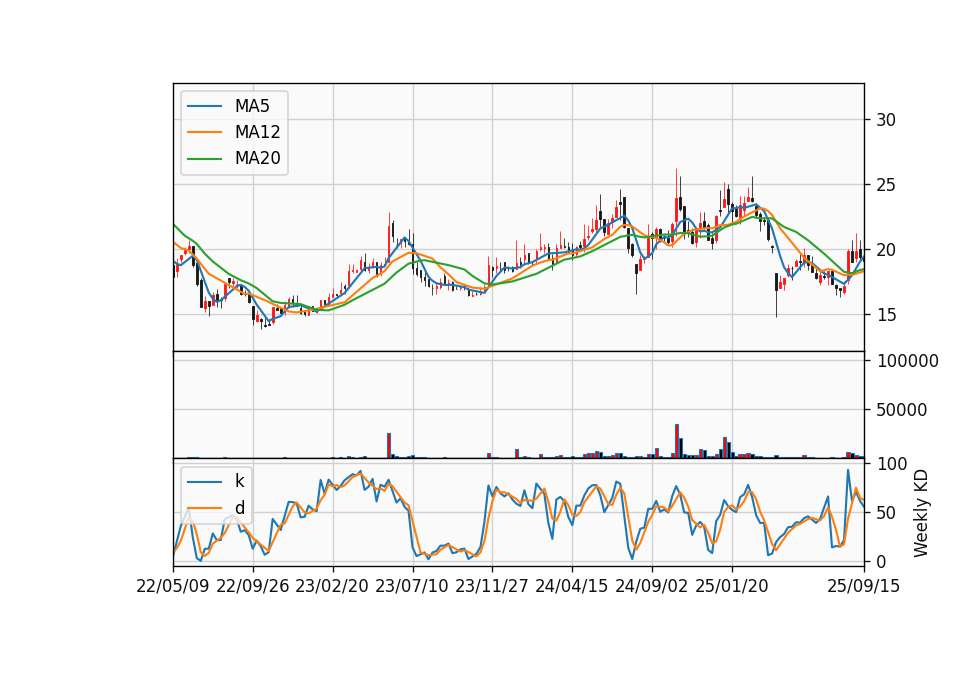Click the MA20 legend label
Viewport: 960px width, 690px height.
(x=257, y=158)
